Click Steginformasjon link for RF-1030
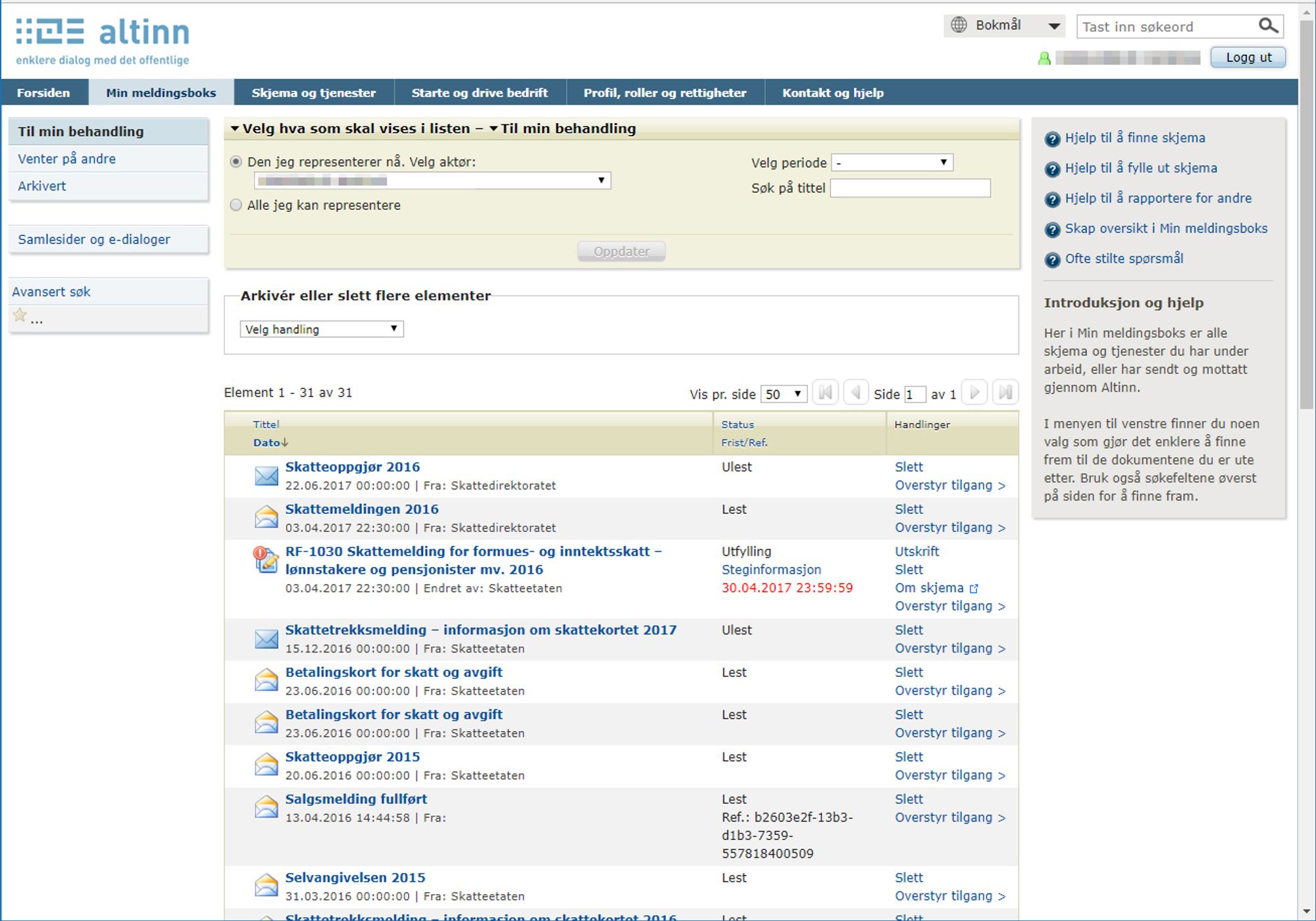This screenshot has height=921, width=1316. tap(771, 570)
